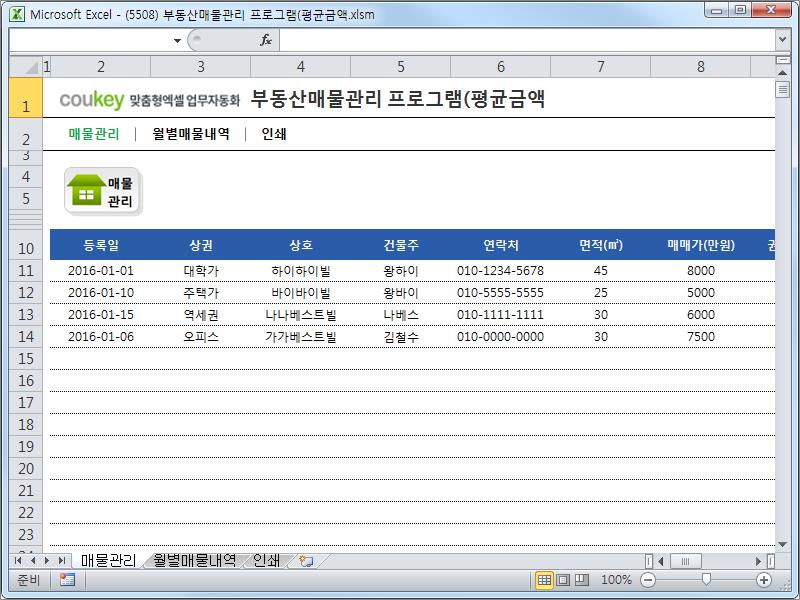Image resolution: width=800 pixels, height=600 pixels.
Task: Select the cell 010-0000-0000
Action: (x=501, y=337)
